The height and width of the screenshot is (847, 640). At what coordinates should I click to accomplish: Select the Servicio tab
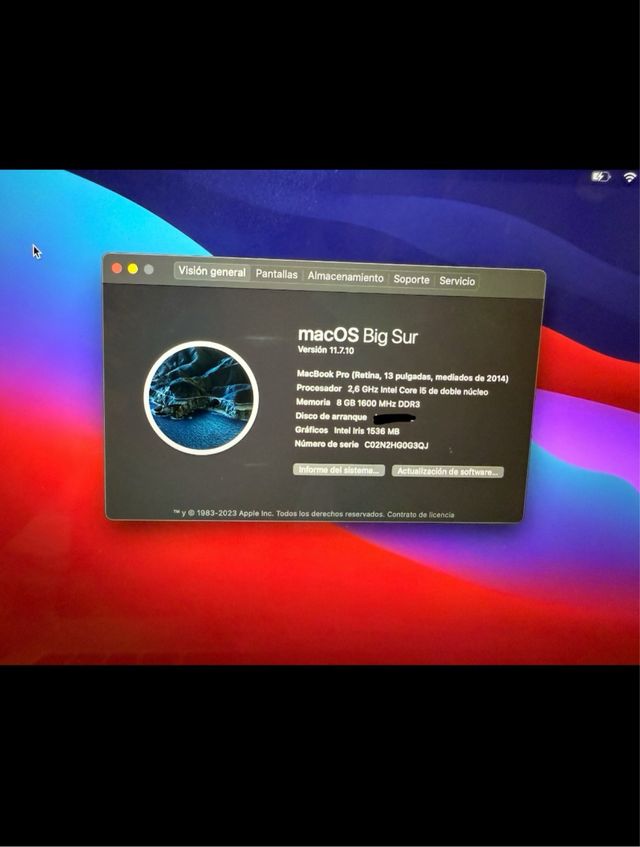tap(457, 281)
